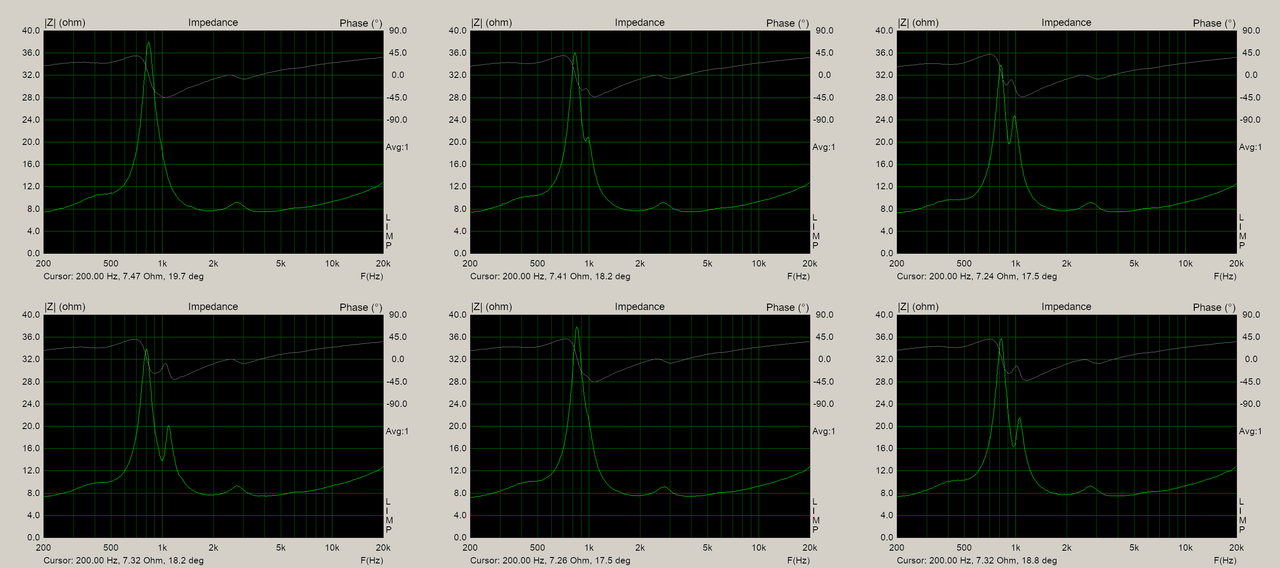Click the F(Hz) axis label on the 7.26 Ohm graph
The image size is (1280, 568).
800,560
